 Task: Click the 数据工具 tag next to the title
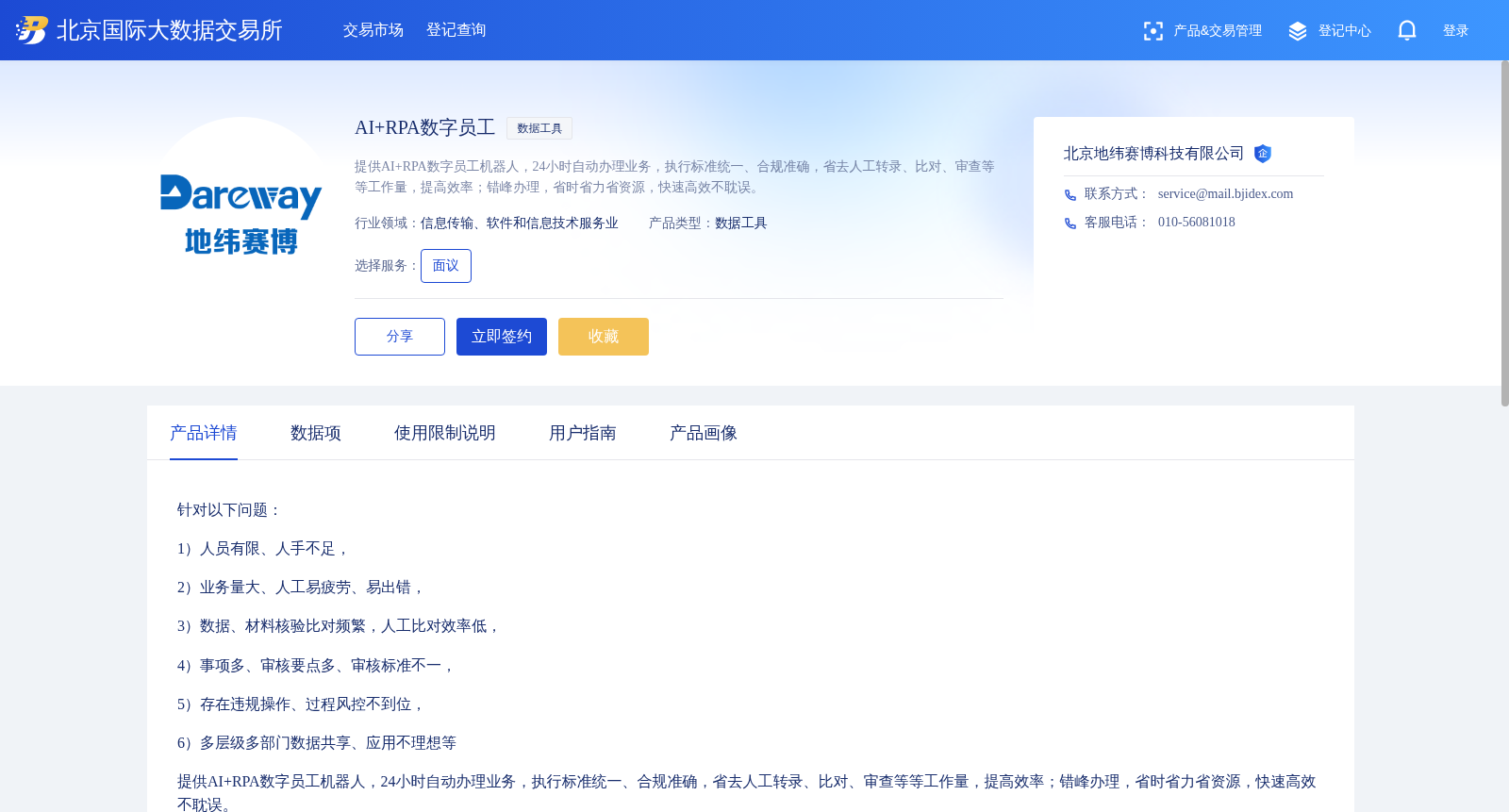pyautogui.click(x=539, y=128)
